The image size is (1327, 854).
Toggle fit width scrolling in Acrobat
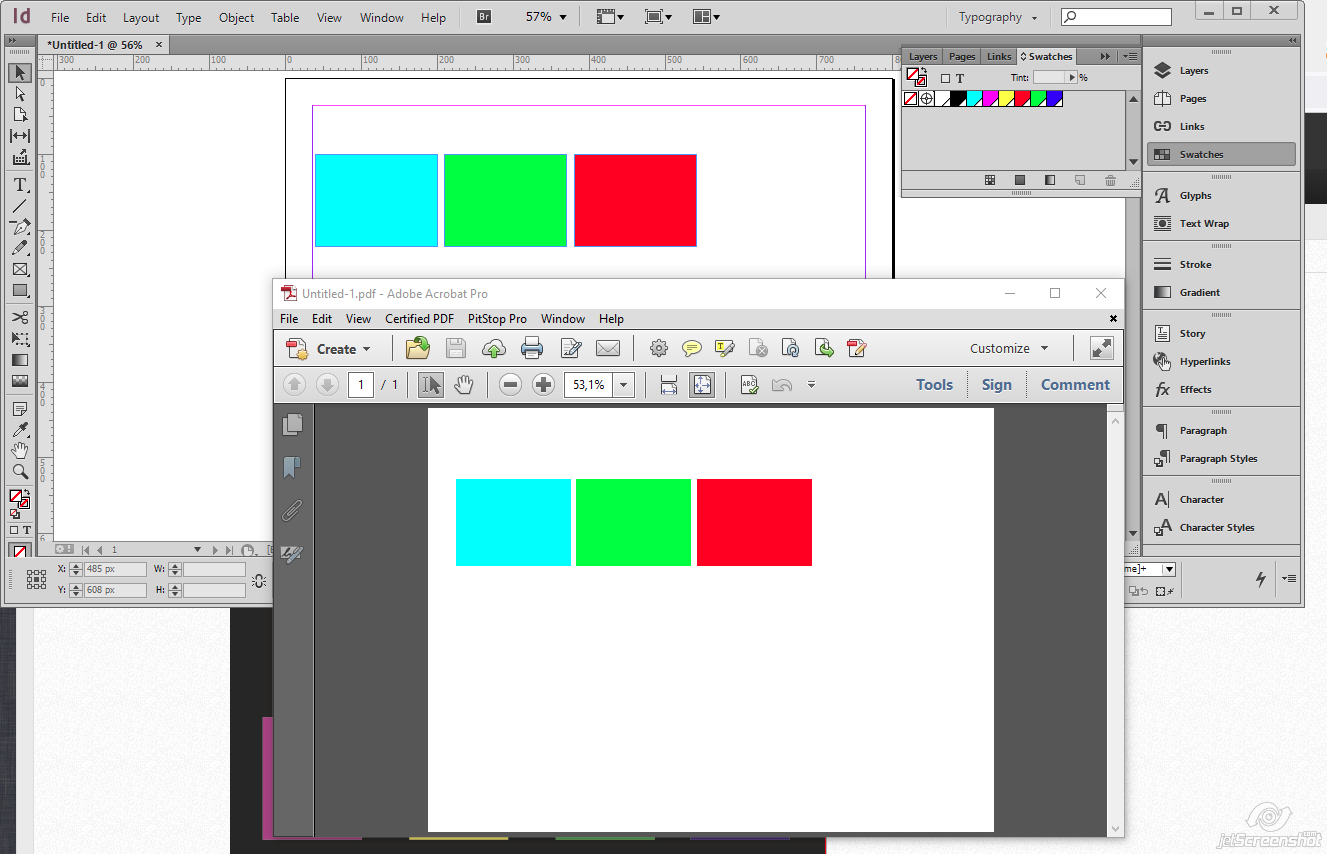tap(669, 385)
